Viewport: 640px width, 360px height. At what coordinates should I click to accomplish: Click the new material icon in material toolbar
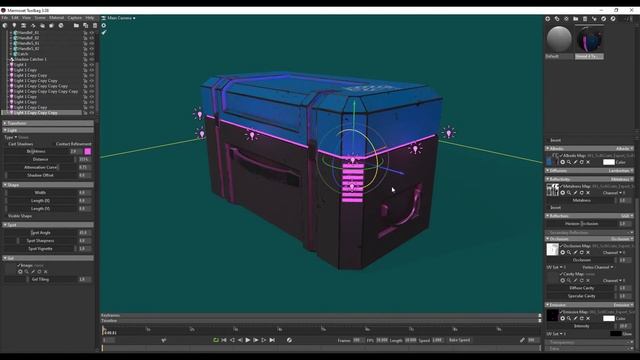[548, 19]
